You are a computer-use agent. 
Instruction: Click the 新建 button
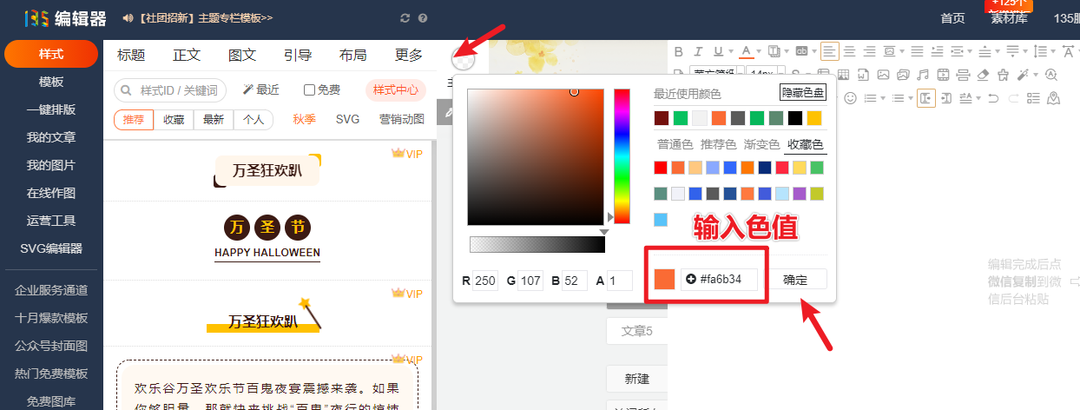coord(636,379)
